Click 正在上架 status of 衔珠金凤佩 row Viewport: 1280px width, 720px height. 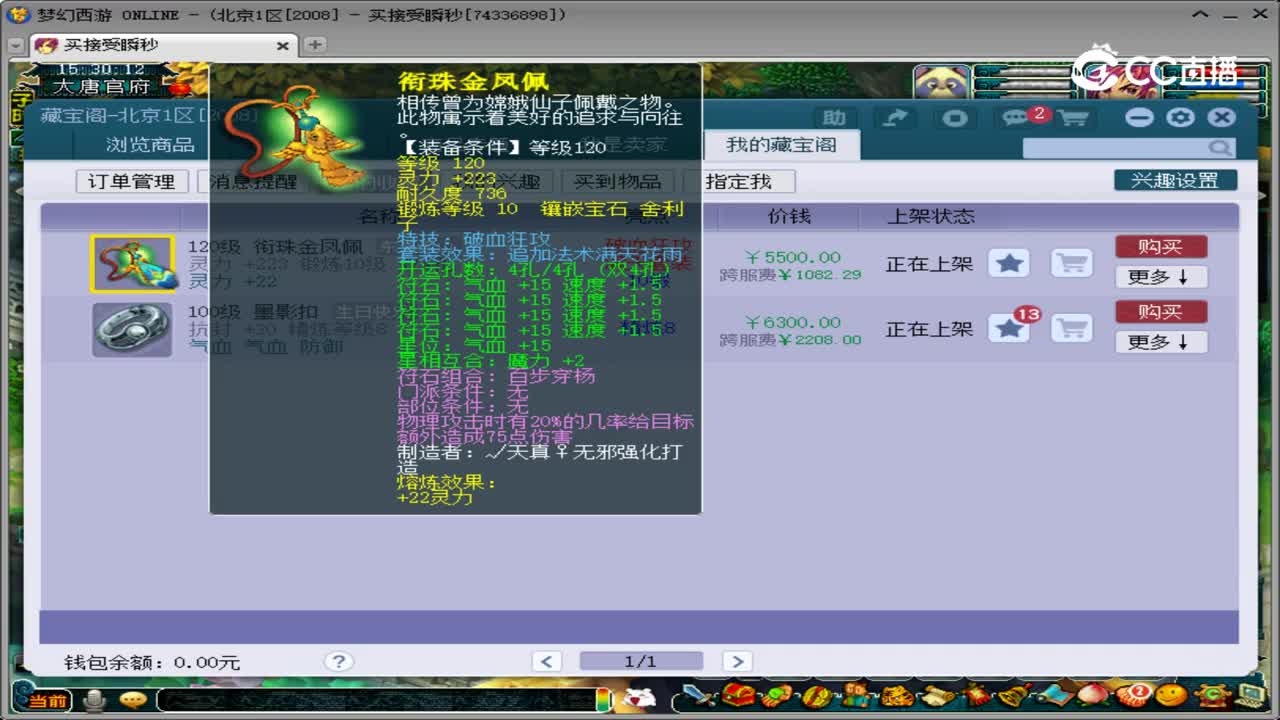coord(929,264)
